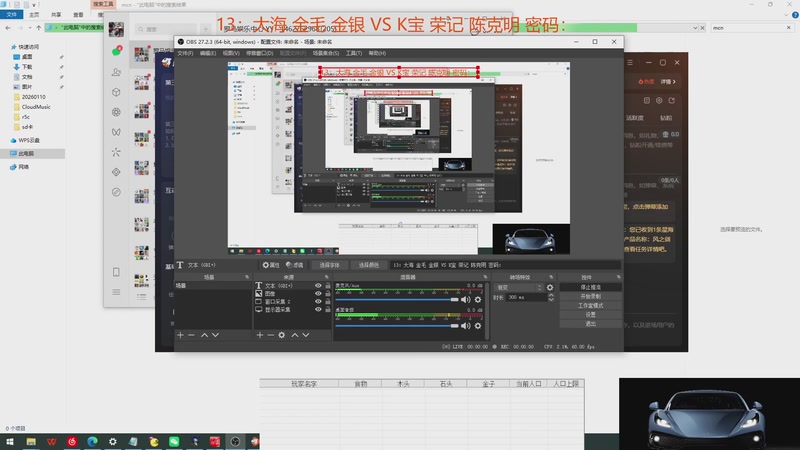This screenshot has height=450, width=800.
Task: Click 选择字体 button in source toolbar
Action: (x=329, y=265)
